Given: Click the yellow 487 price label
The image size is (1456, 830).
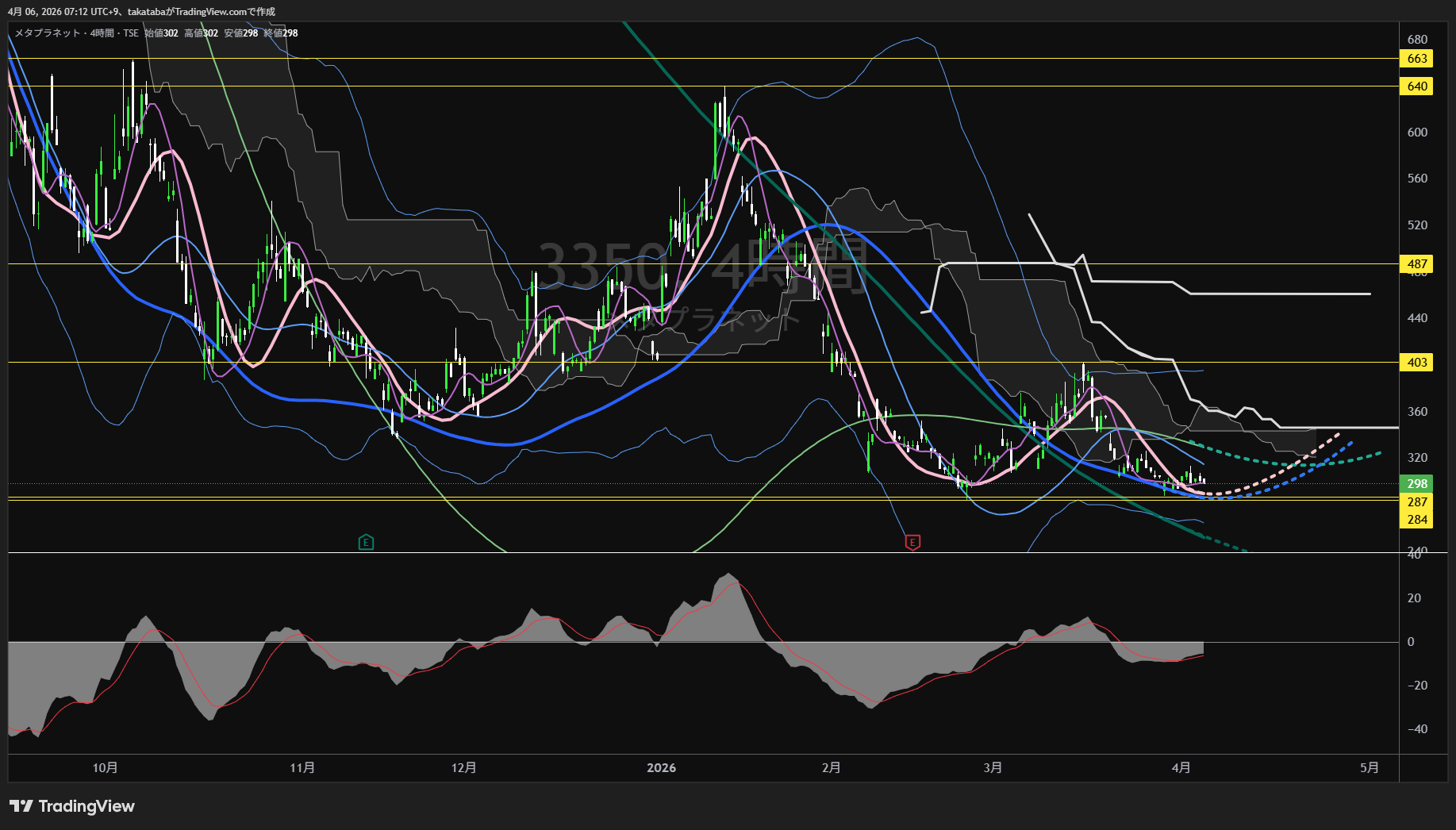Looking at the screenshot, I should (x=1416, y=264).
